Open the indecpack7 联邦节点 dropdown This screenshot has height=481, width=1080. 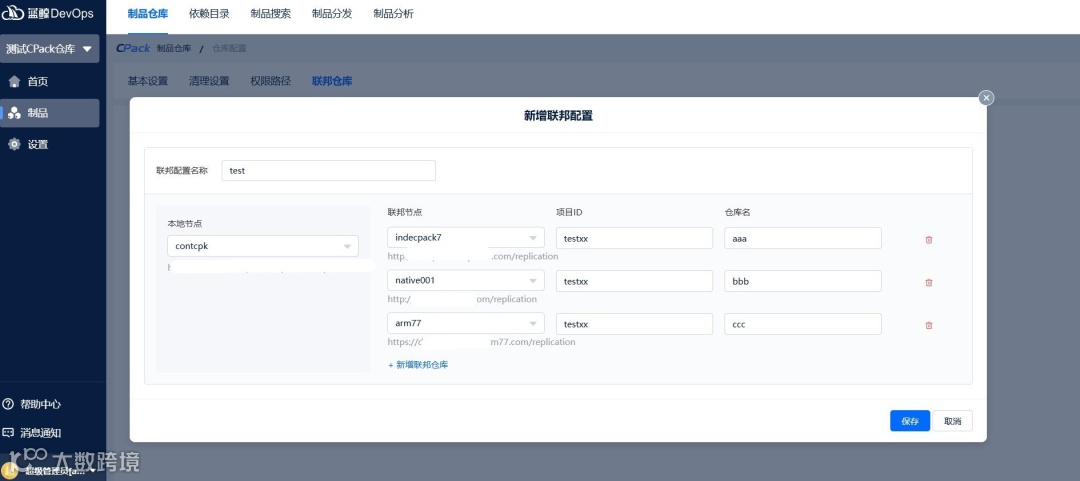point(466,238)
